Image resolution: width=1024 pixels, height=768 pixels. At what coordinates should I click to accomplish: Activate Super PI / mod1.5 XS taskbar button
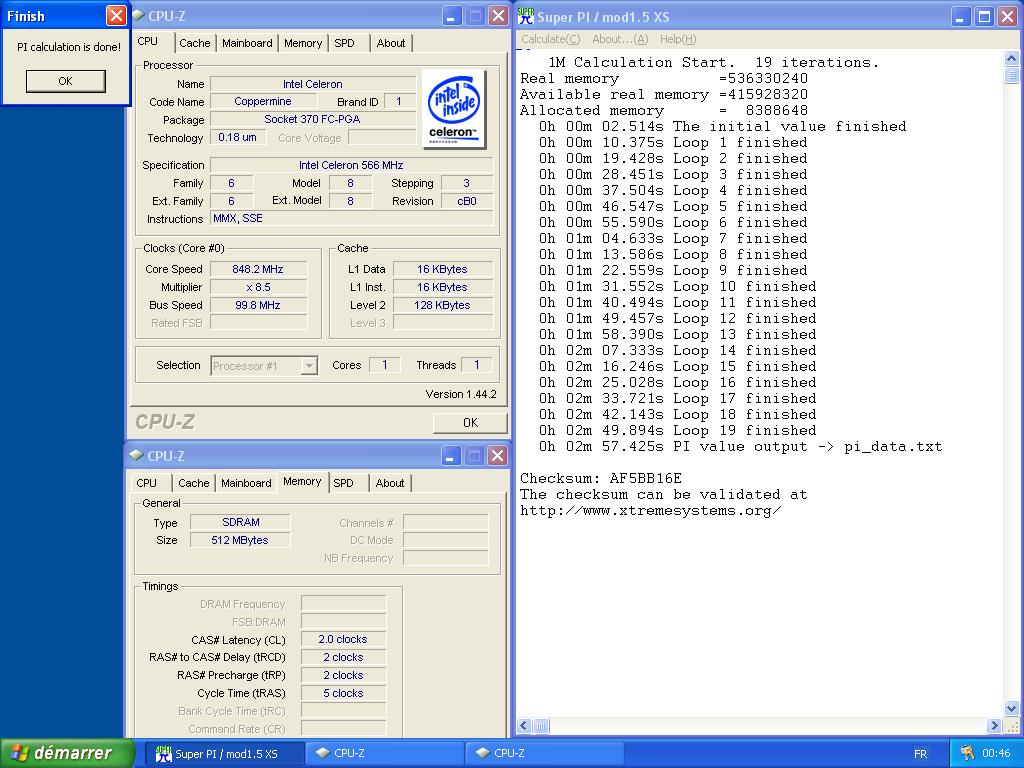[x=225, y=754]
